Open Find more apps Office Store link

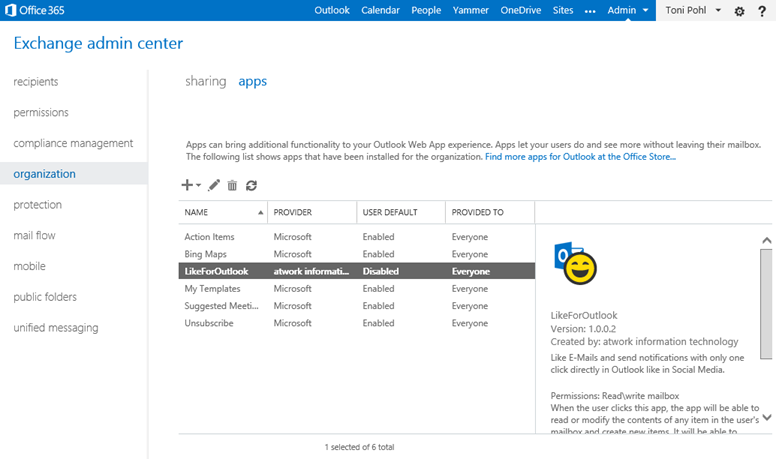click(580, 157)
